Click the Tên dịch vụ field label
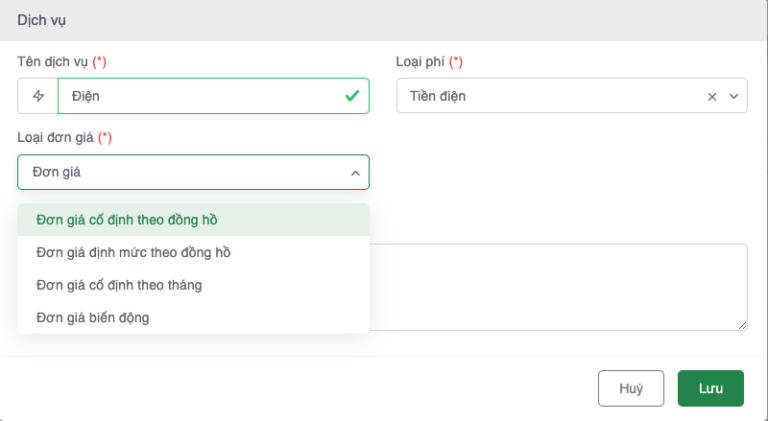Screen dimensions: 768x421 pos(53,62)
